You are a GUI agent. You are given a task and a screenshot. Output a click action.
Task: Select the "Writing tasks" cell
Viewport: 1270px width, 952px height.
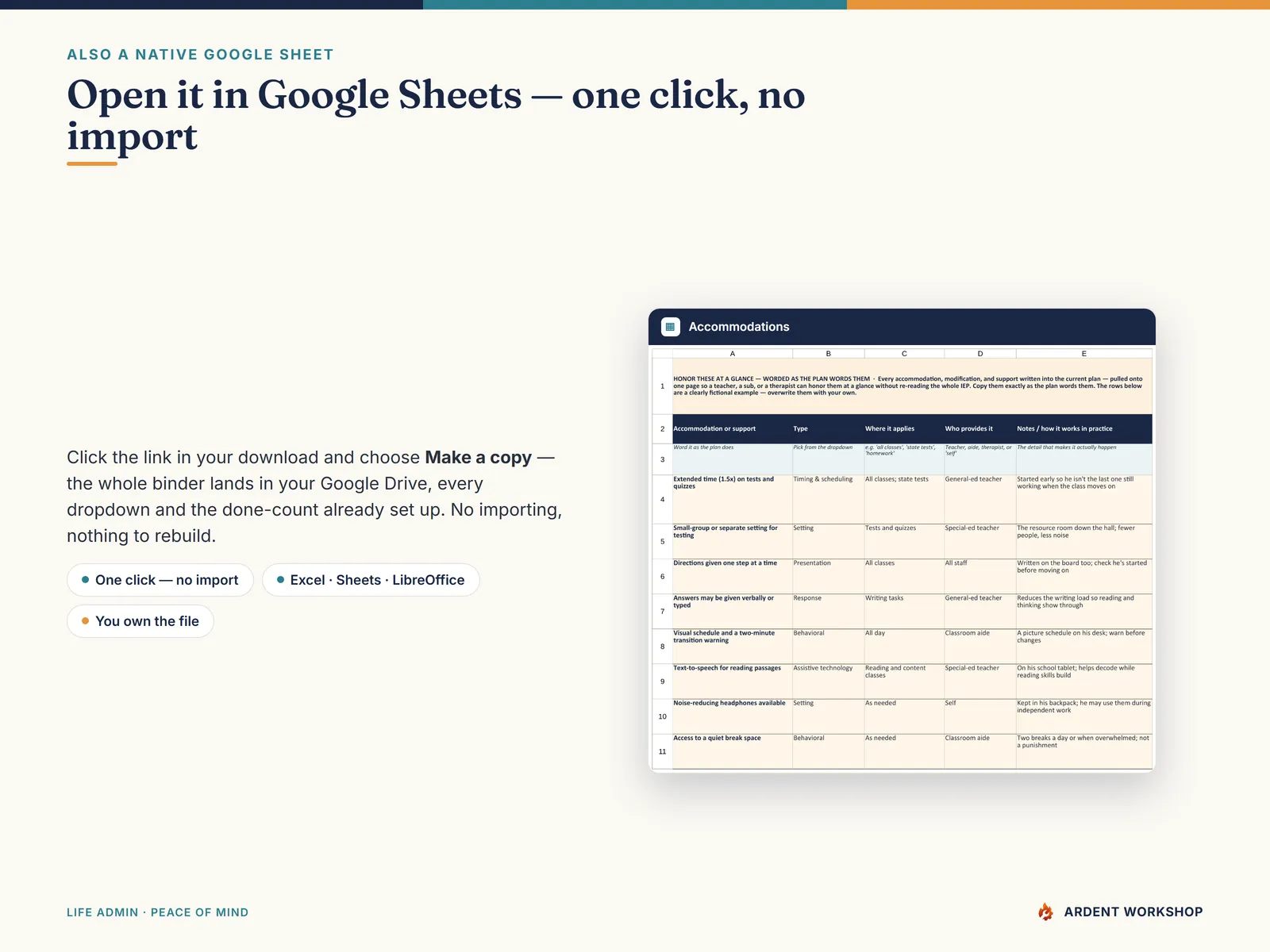pyautogui.click(x=904, y=611)
